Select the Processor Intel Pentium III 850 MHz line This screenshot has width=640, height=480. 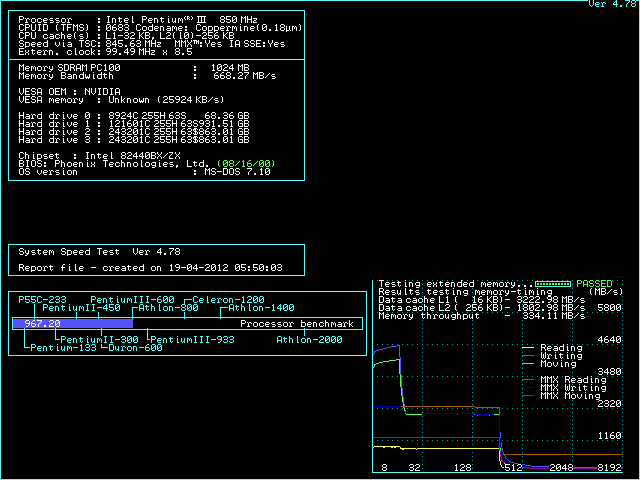click(138, 20)
